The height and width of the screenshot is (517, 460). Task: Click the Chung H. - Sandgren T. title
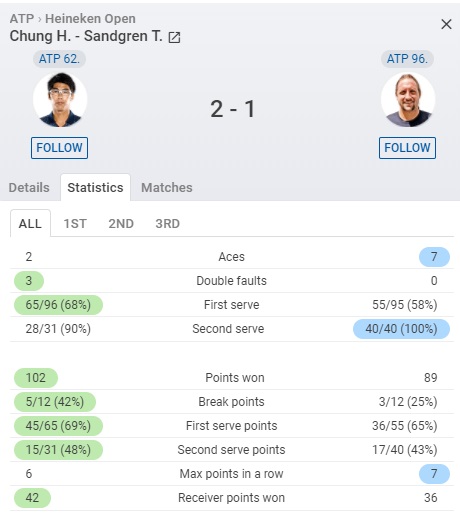coord(86,36)
